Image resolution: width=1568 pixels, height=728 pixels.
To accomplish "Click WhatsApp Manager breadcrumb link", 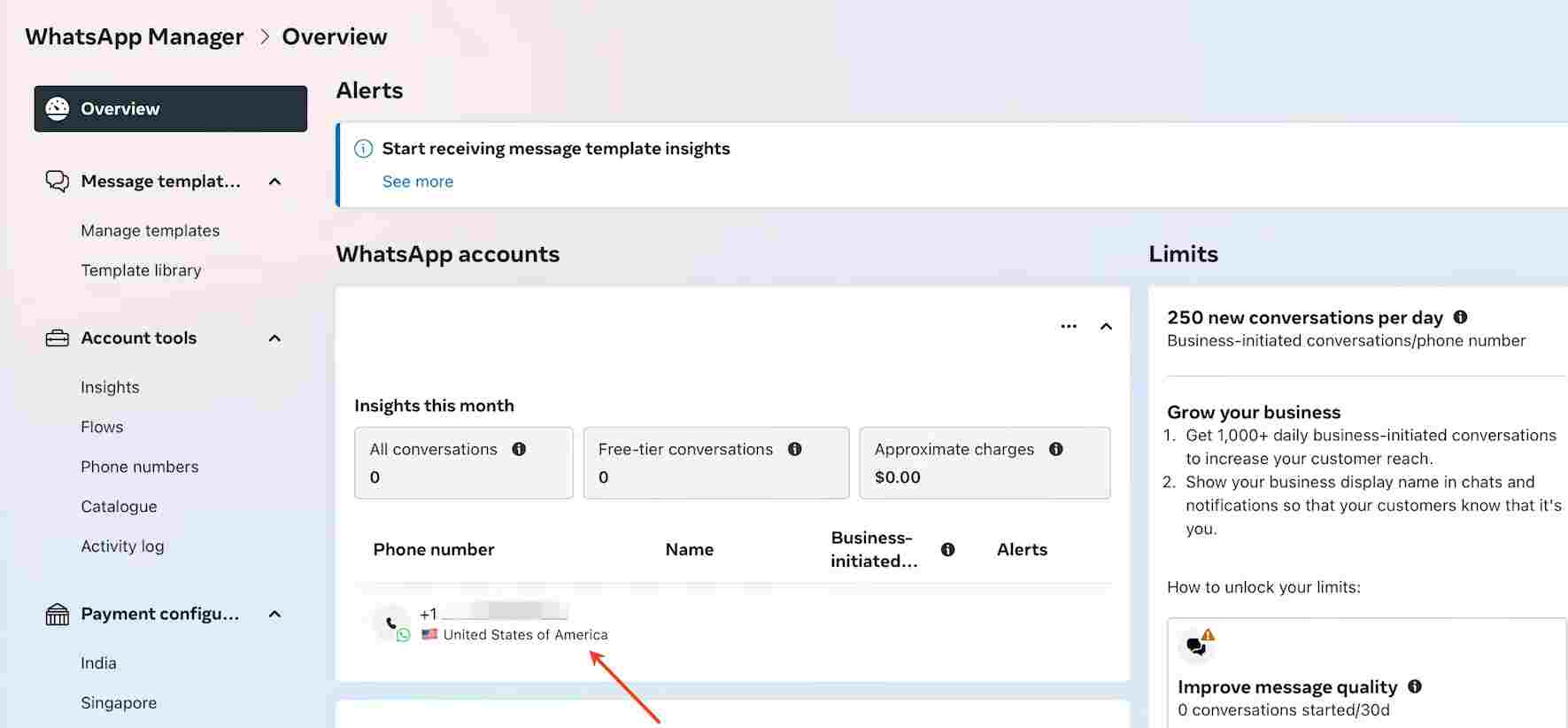I will click(135, 36).
